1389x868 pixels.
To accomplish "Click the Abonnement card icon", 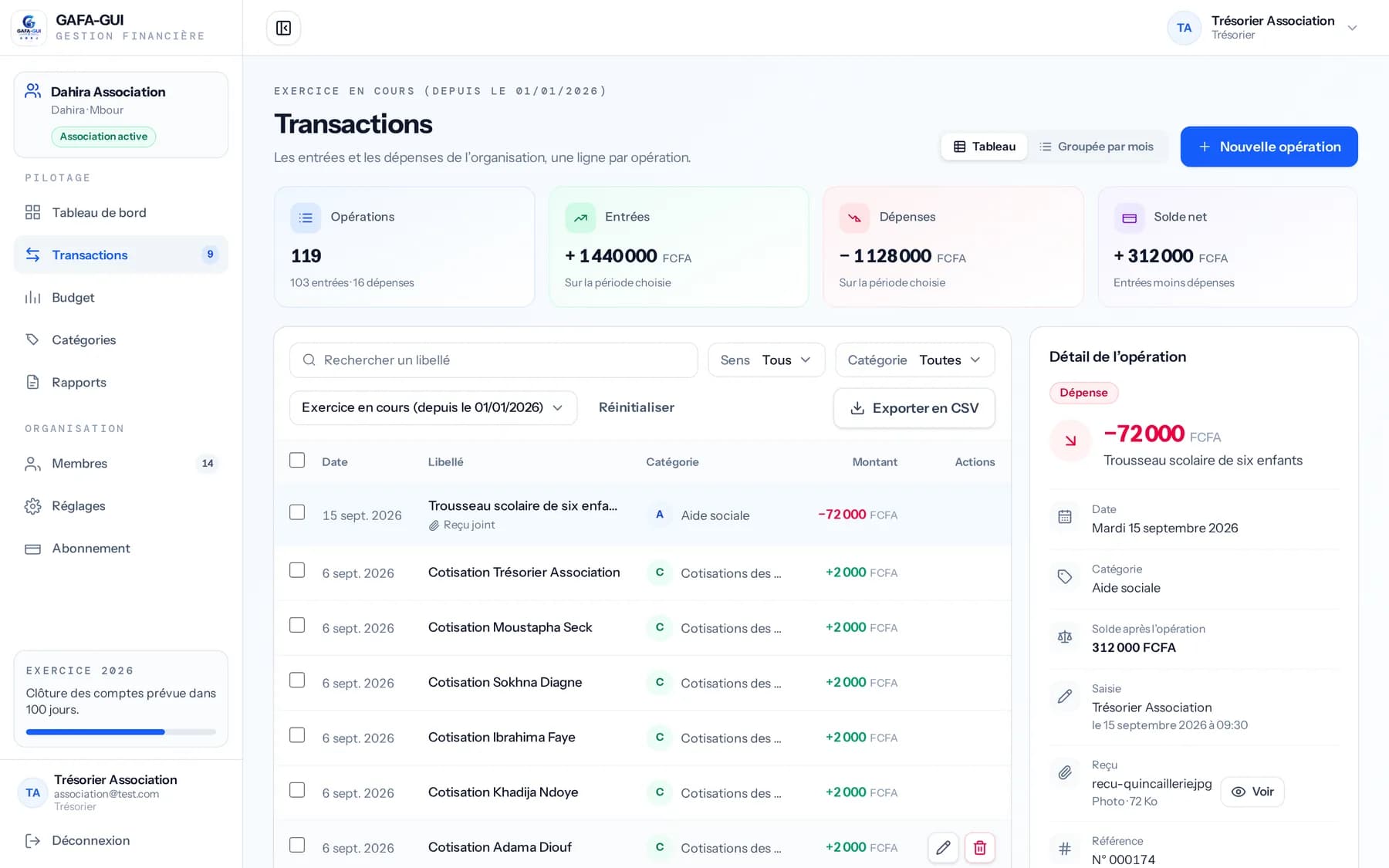I will pyautogui.click(x=32, y=549).
